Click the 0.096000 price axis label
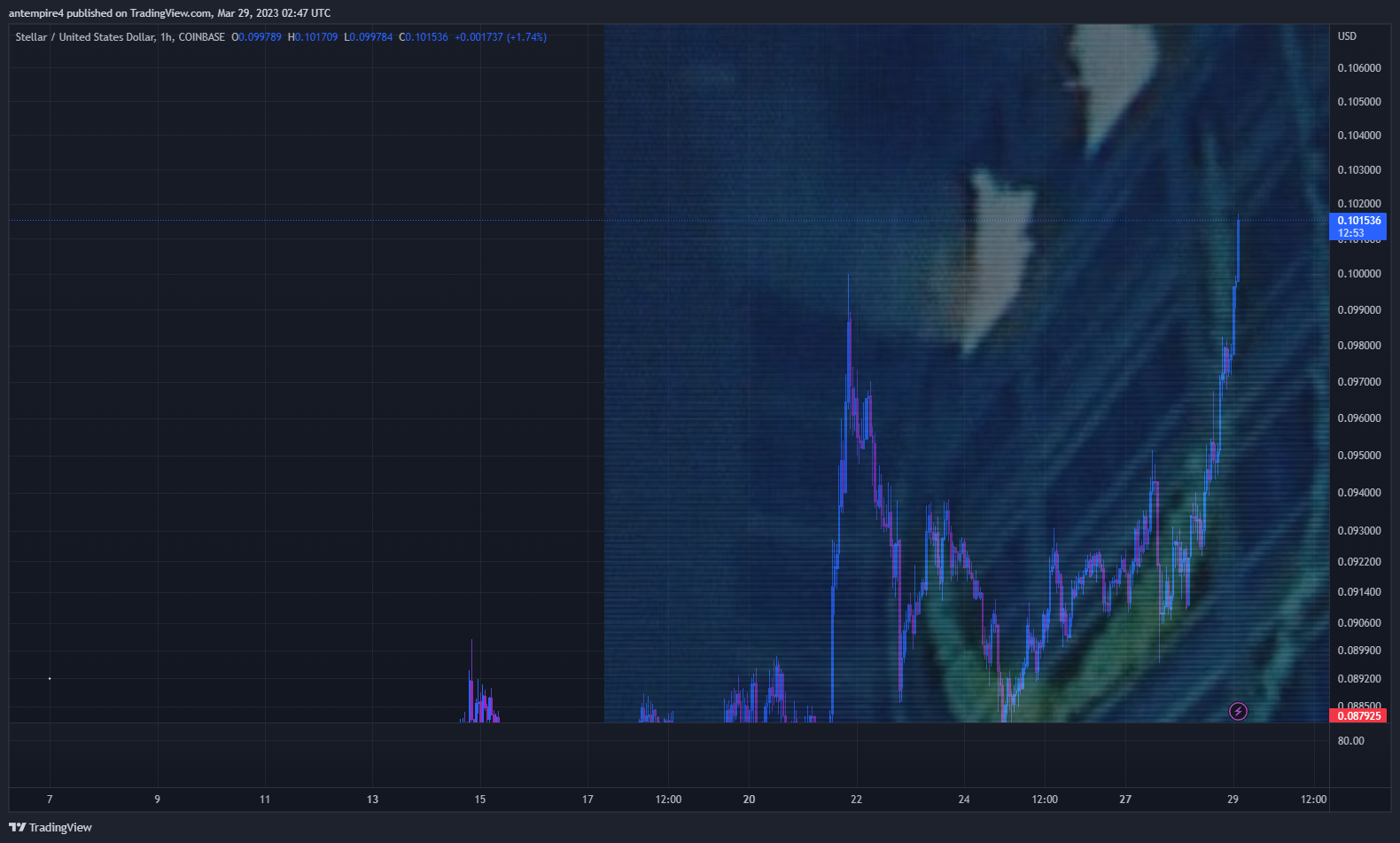The image size is (1400, 843). [1359, 418]
